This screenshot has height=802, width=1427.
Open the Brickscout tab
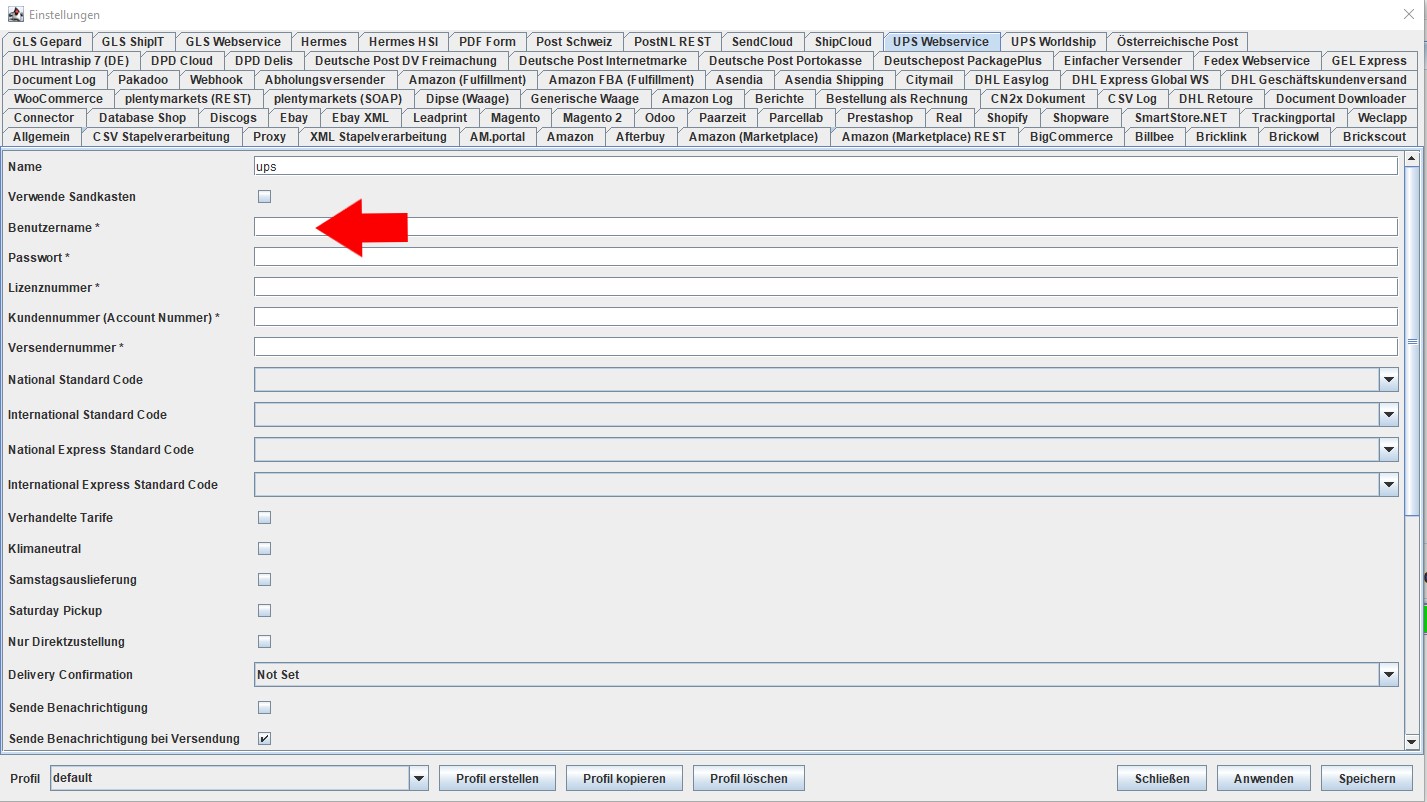1374,137
